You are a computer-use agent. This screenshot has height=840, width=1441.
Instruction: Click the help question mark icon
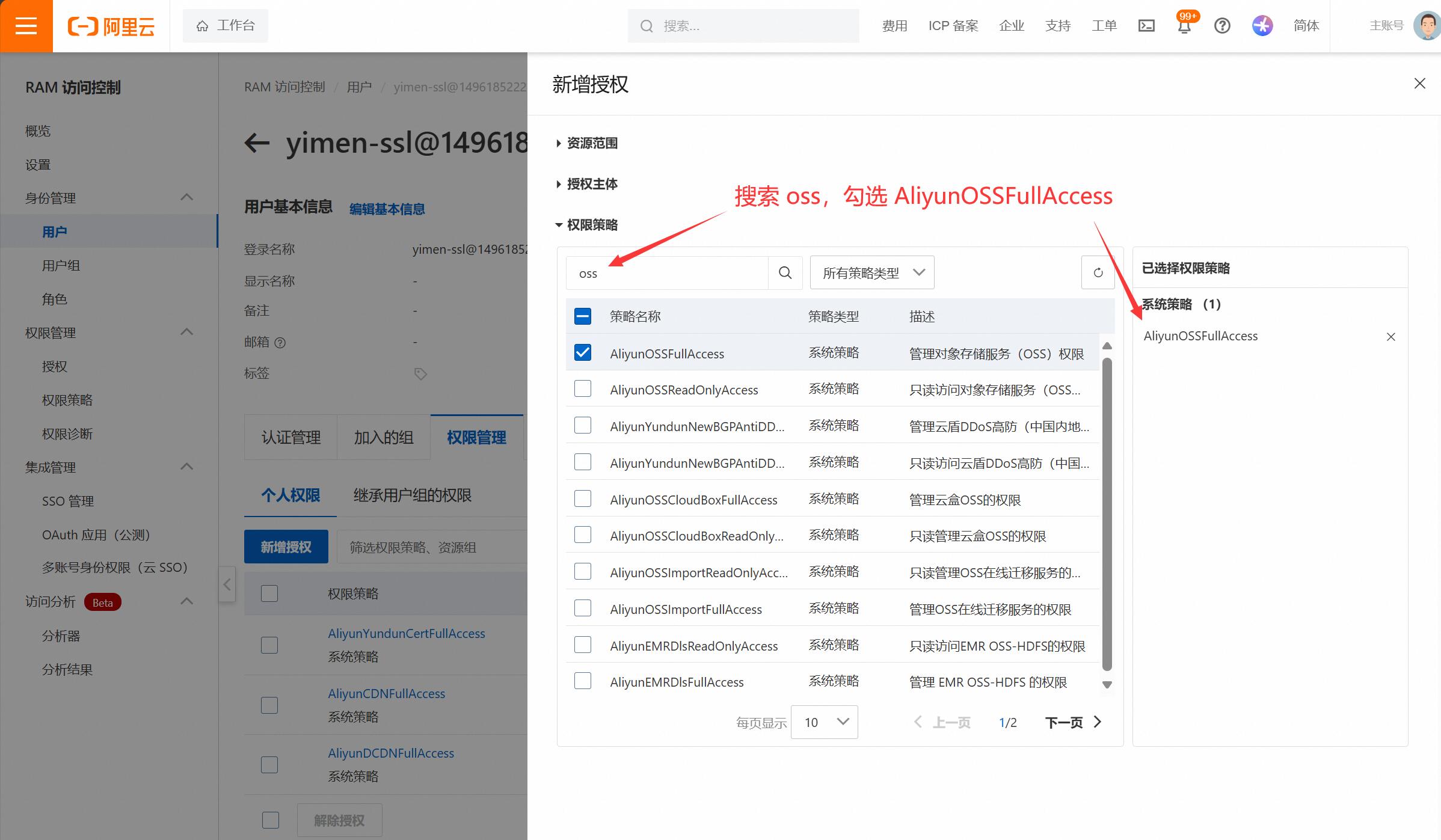[1222, 26]
